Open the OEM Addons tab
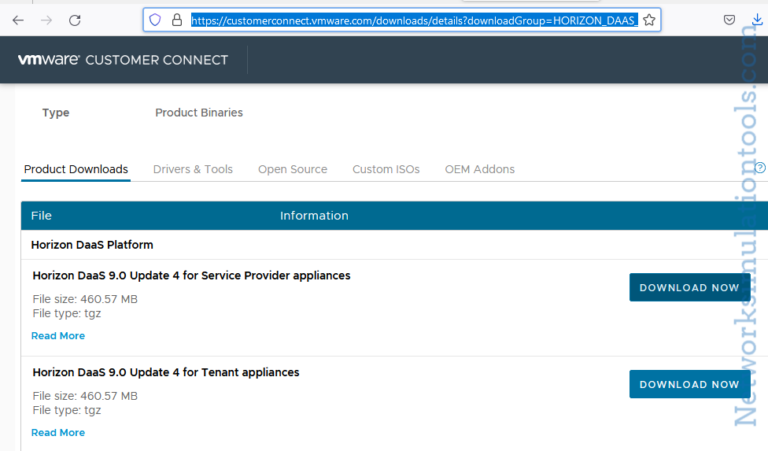This screenshot has width=768, height=451. pyautogui.click(x=479, y=169)
